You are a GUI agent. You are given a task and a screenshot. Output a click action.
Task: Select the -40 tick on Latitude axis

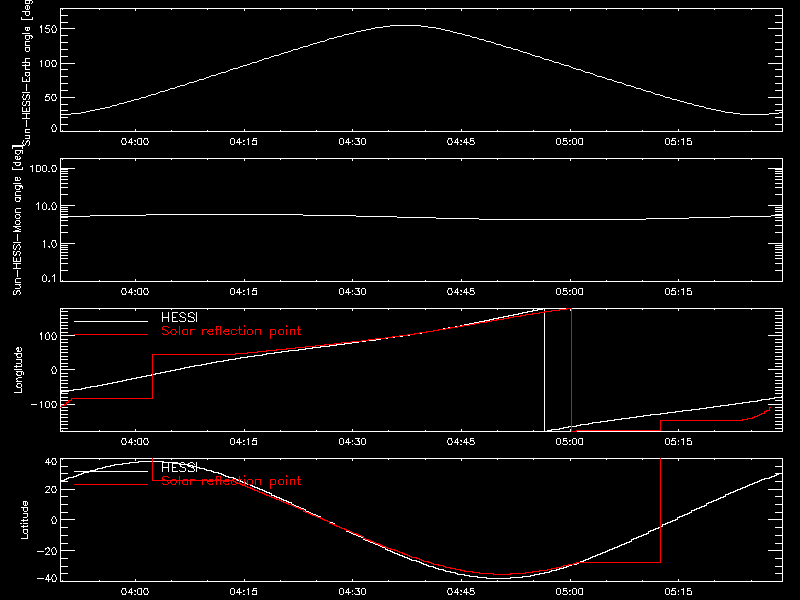[47, 578]
